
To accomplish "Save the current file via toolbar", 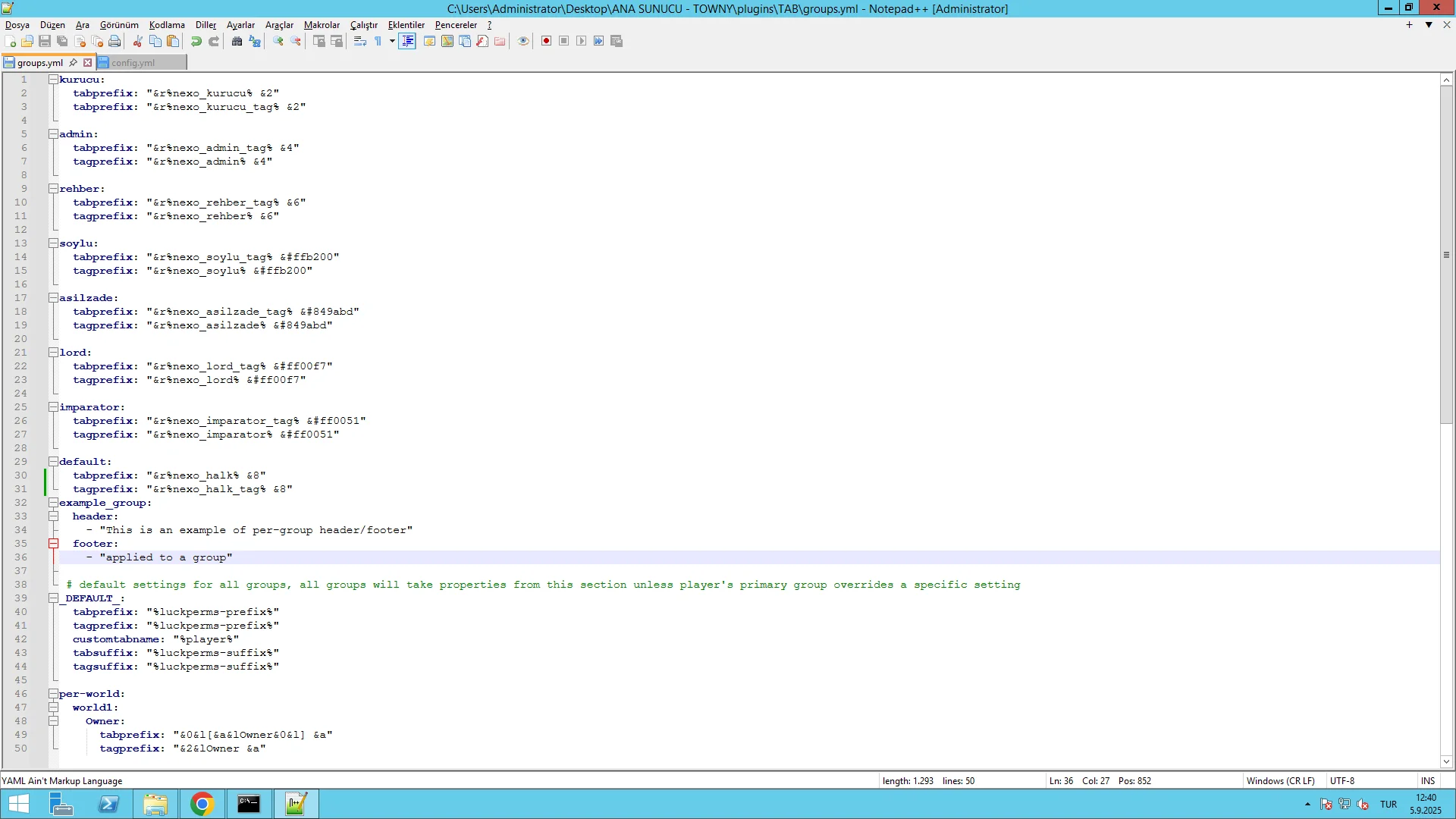I will pos(45,41).
